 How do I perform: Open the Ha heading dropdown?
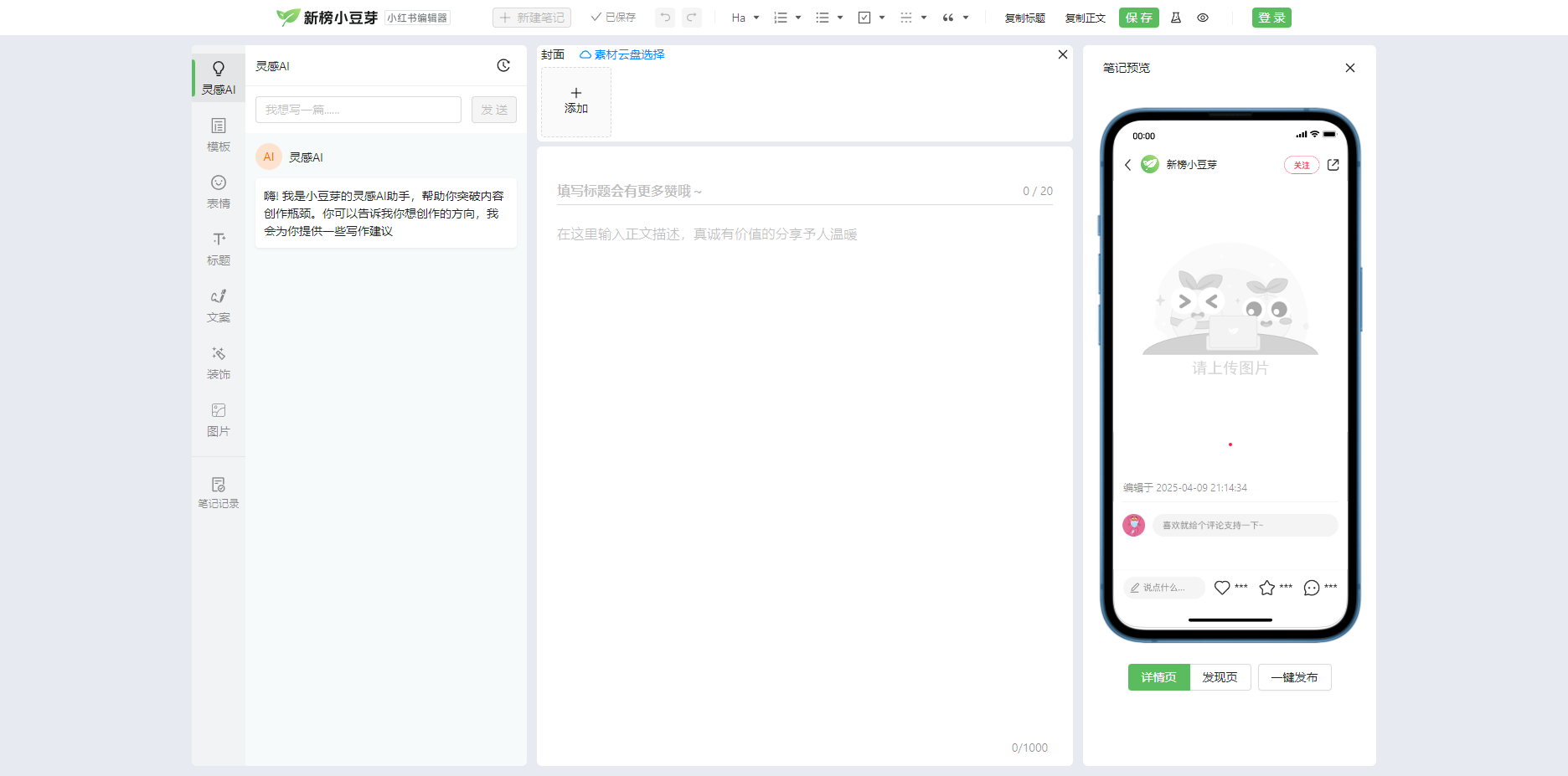(745, 18)
